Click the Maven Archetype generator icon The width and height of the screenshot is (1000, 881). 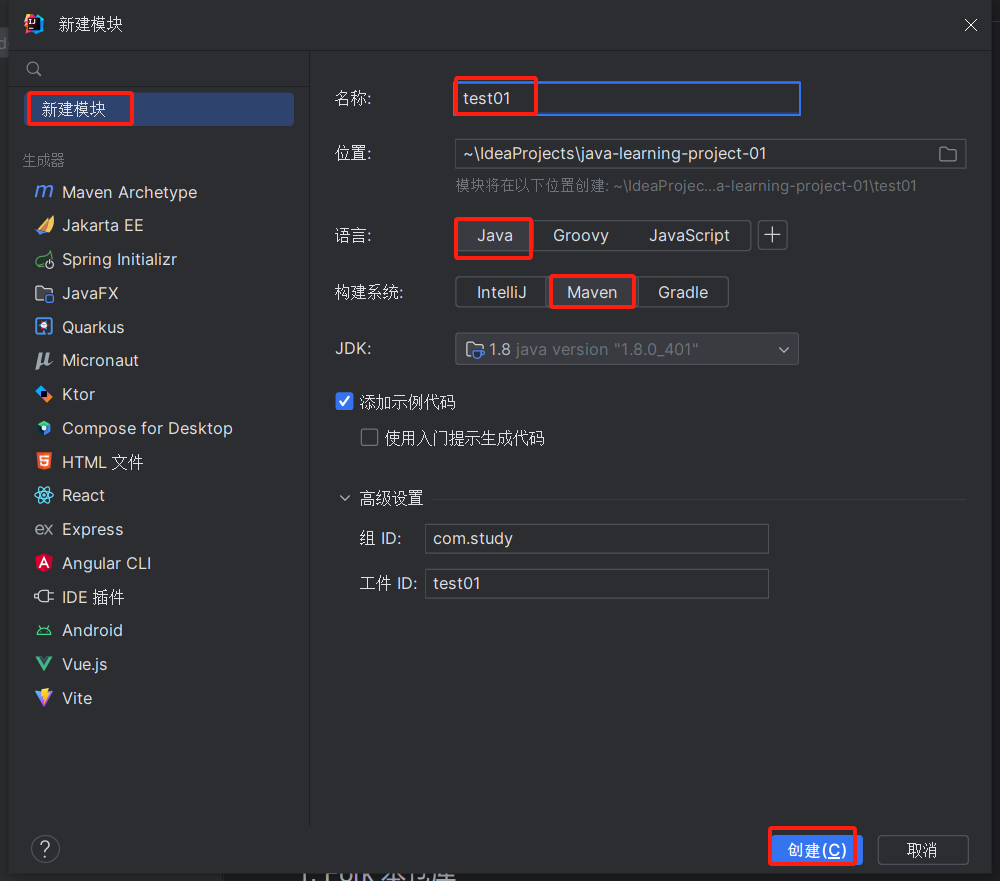[44, 191]
